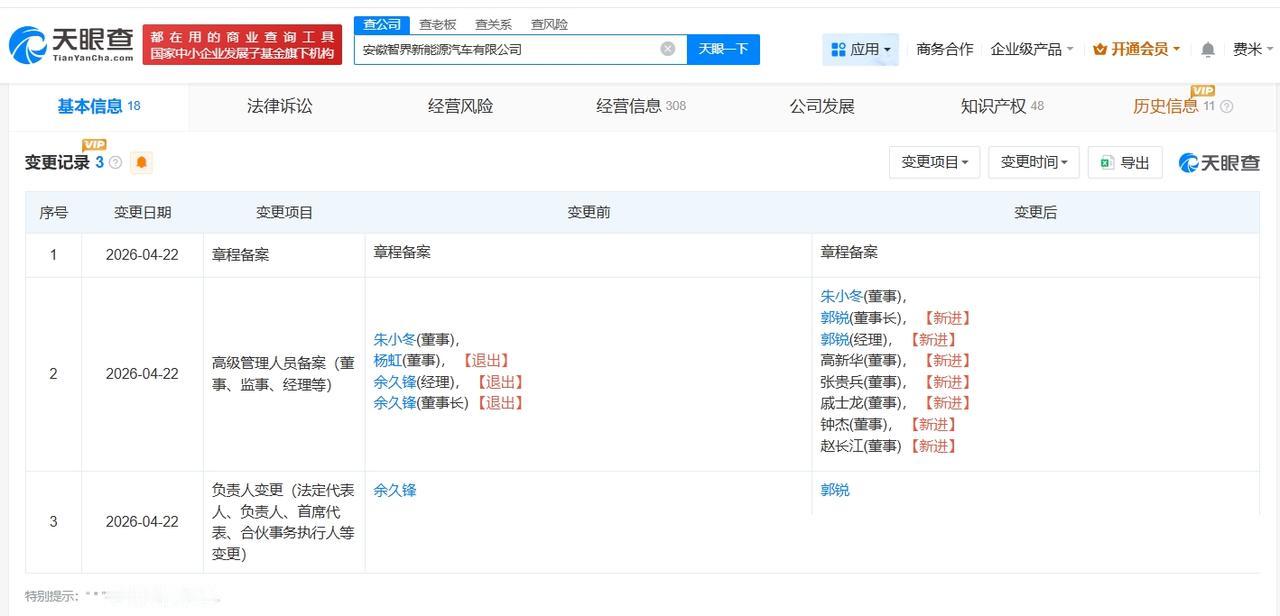Click the 天眼查 watermark logo right of 导出
This screenshot has height=616, width=1280.
[1219, 162]
